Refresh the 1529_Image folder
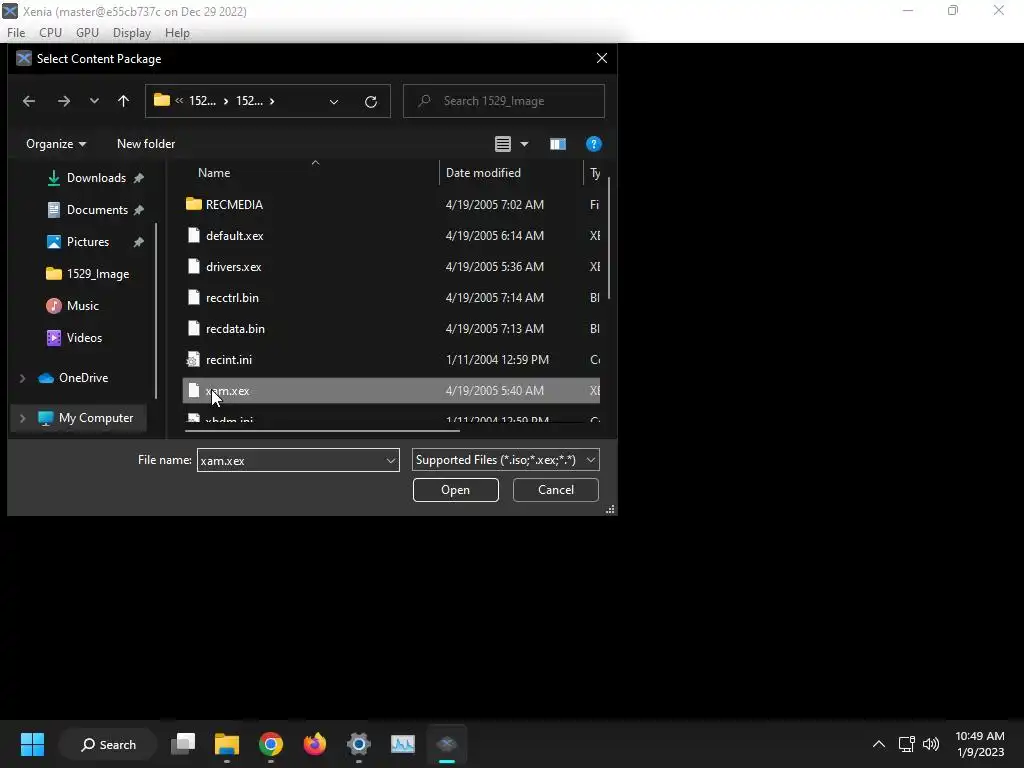Image resolution: width=1024 pixels, height=768 pixels. tap(371, 102)
